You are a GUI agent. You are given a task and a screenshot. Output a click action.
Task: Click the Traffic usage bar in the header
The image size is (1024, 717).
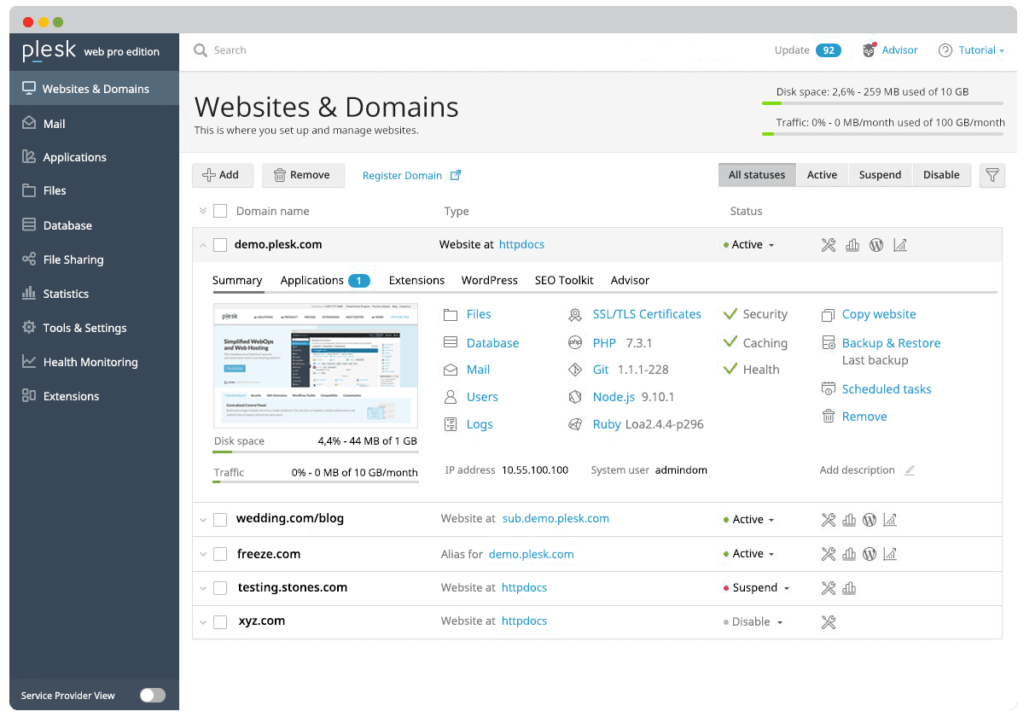[x=882, y=134]
